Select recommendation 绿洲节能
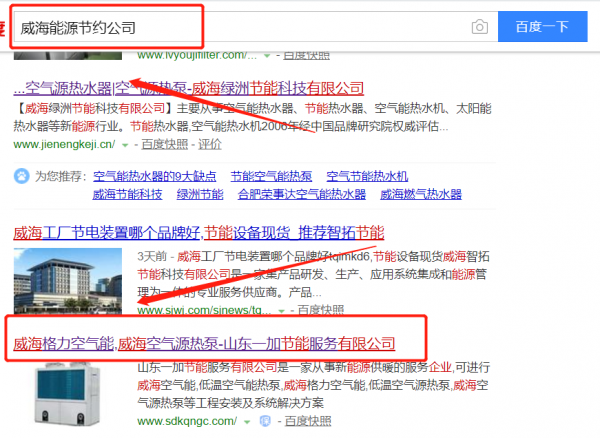The image size is (600, 438). point(200,194)
